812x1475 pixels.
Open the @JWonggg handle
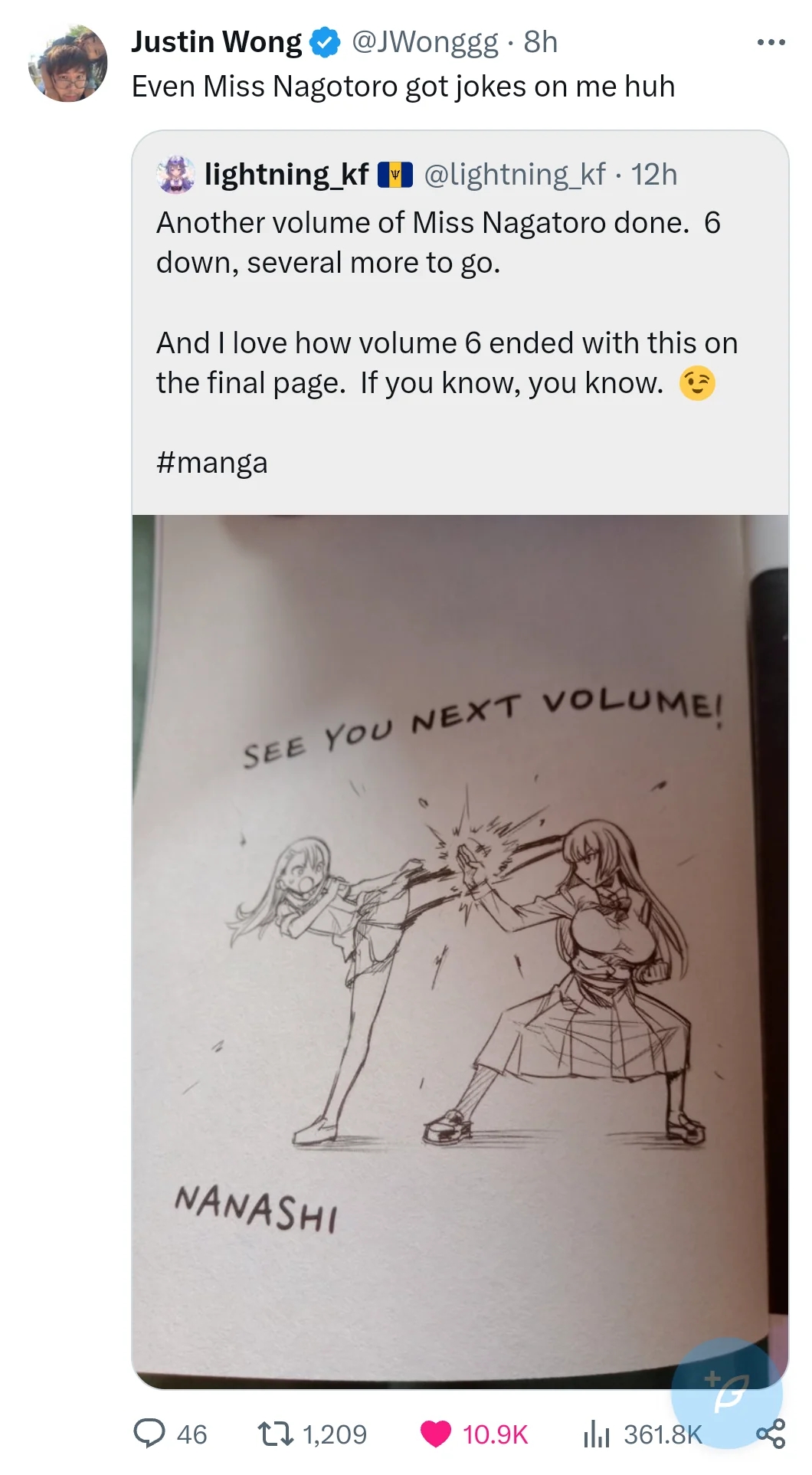tap(425, 42)
